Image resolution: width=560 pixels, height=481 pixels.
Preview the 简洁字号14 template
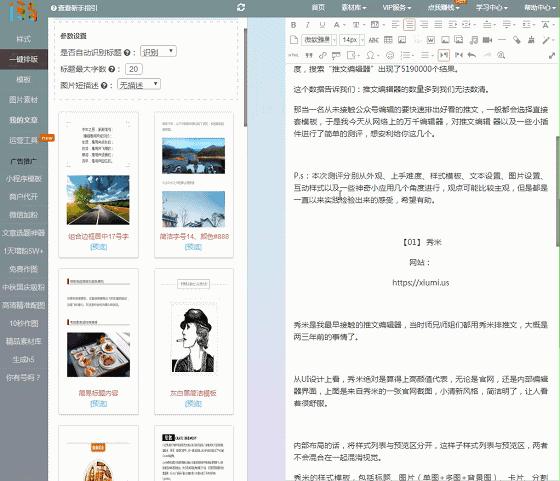coord(193,247)
